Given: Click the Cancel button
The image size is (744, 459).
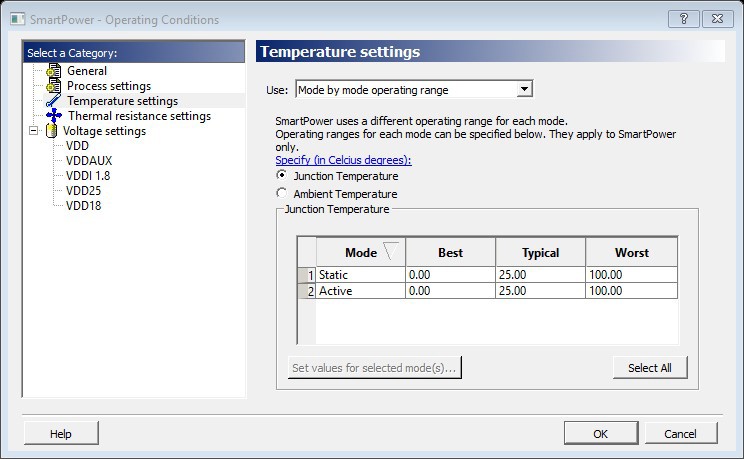Looking at the screenshot, I should 680,433.
